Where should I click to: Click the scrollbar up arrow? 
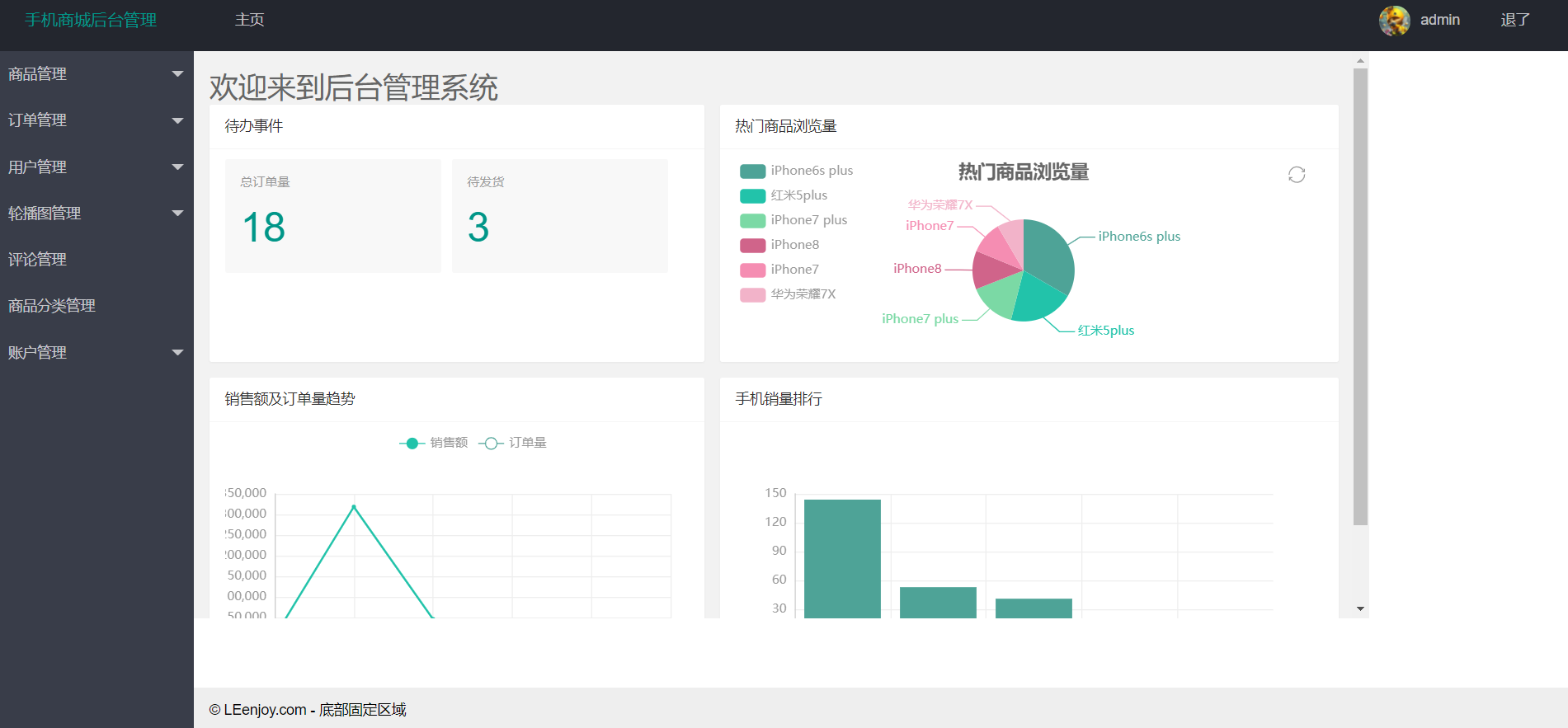tap(1360, 60)
